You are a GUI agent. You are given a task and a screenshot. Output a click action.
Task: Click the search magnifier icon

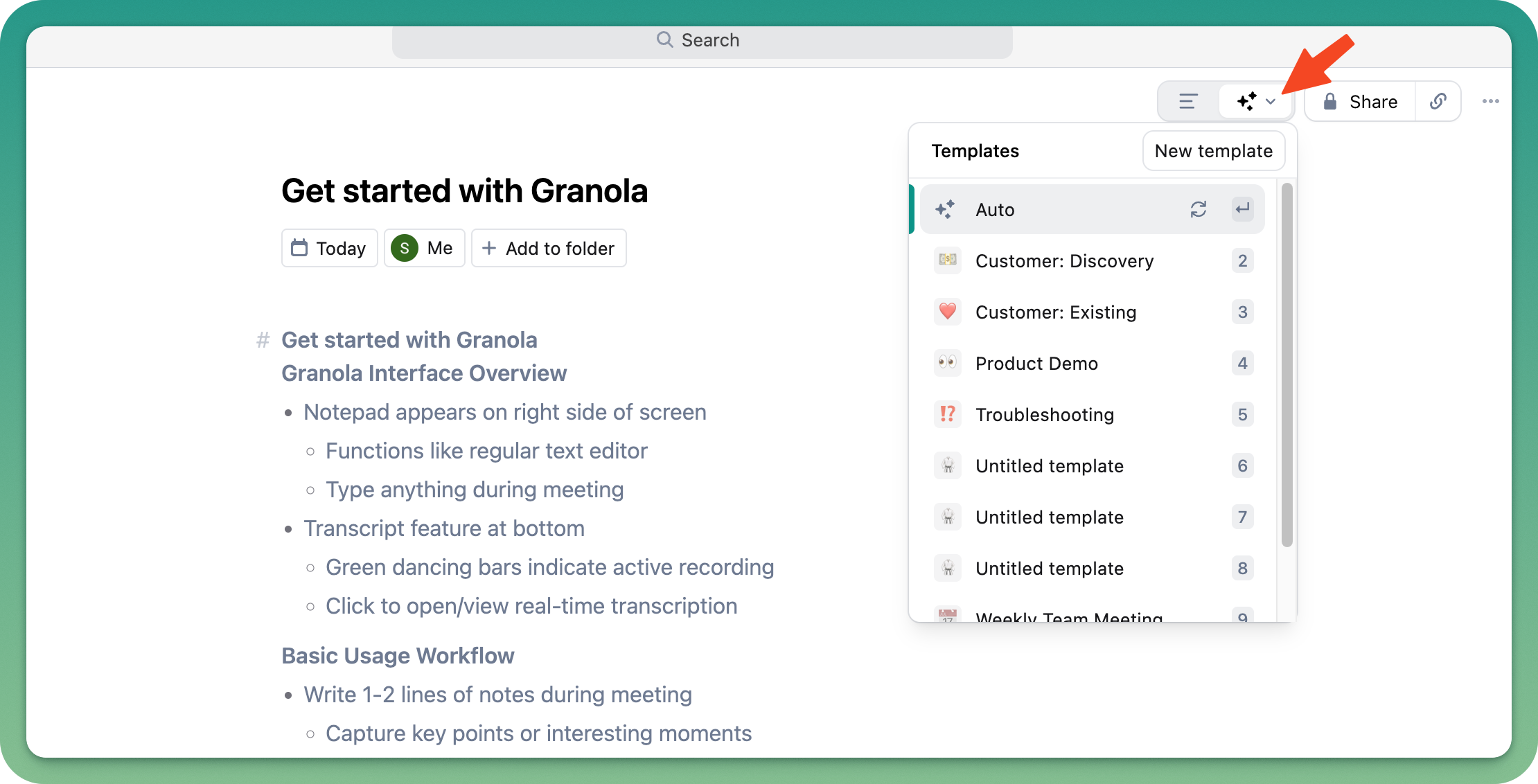(664, 39)
